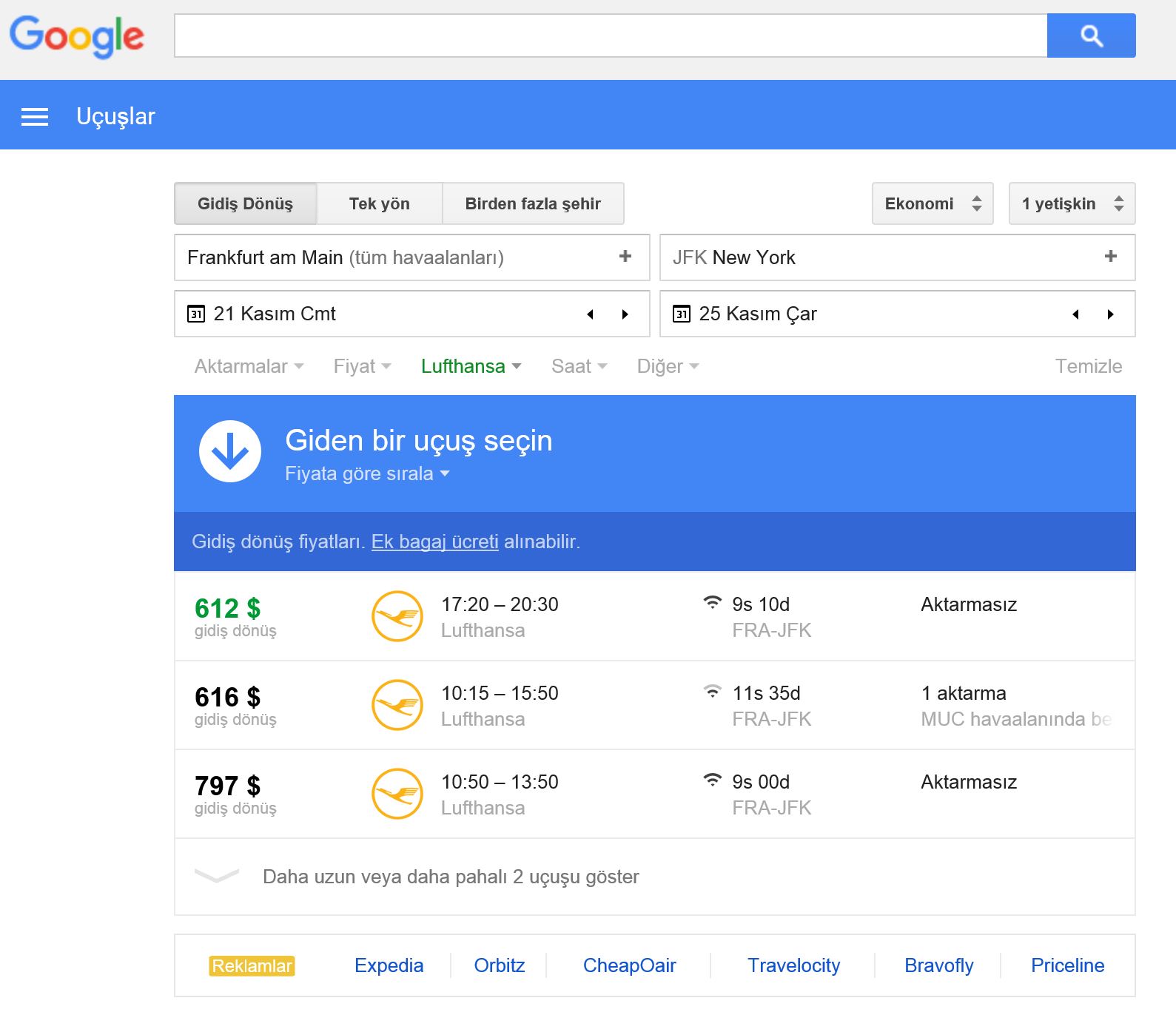Click MUC havaalanında layover text
This screenshot has height=1012, width=1176.
1016,719
